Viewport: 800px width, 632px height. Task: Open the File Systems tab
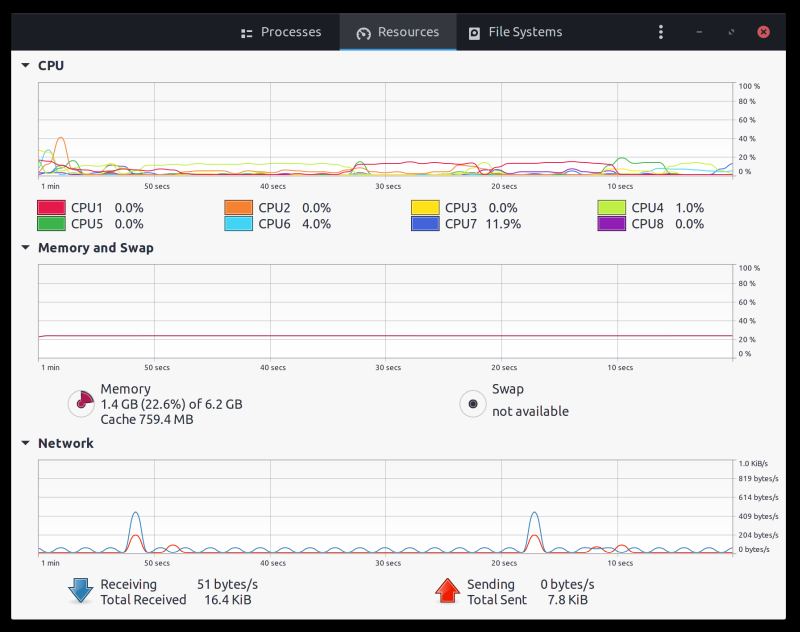pos(515,32)
